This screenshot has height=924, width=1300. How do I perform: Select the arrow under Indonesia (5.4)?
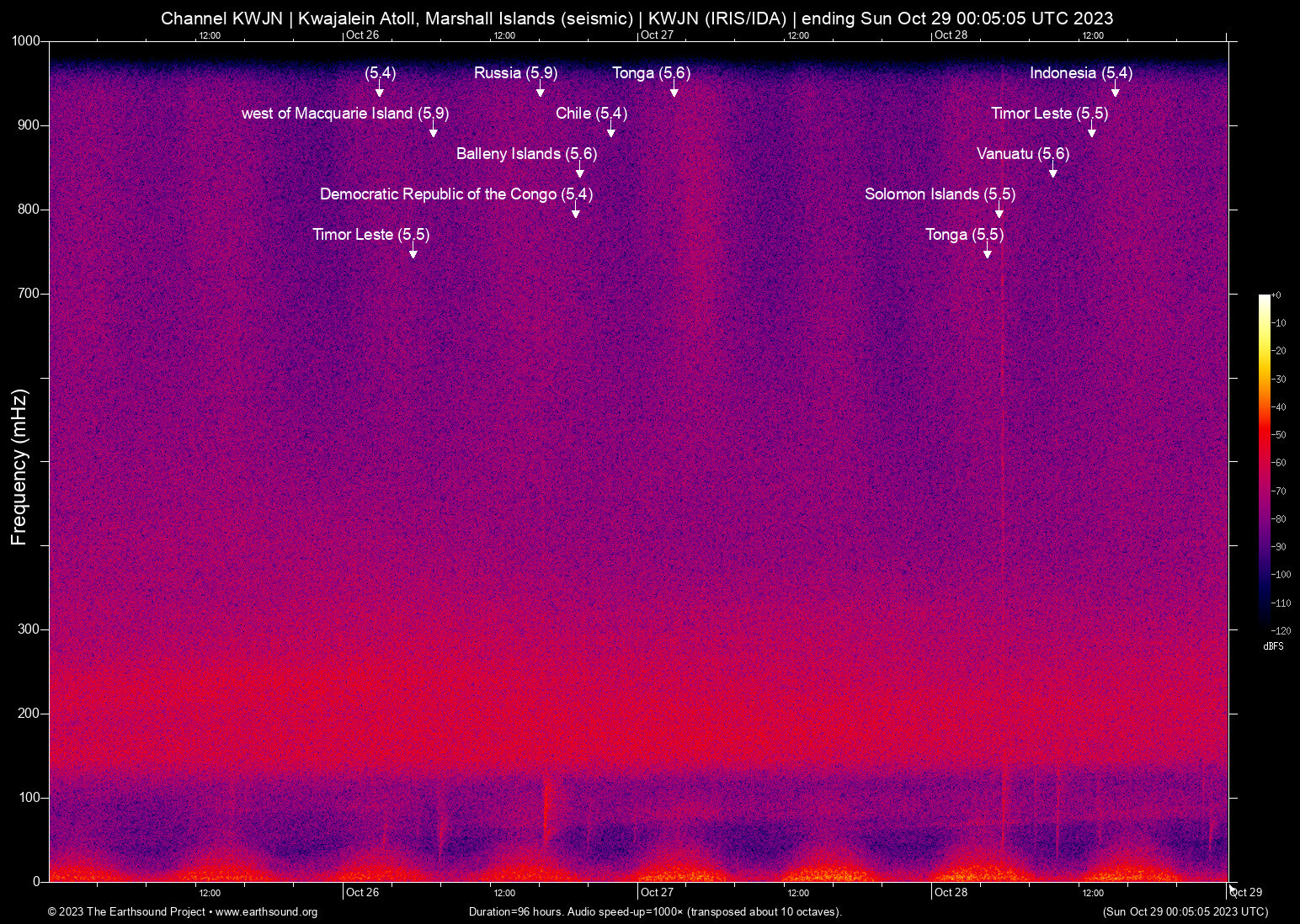pos(1116,91)
